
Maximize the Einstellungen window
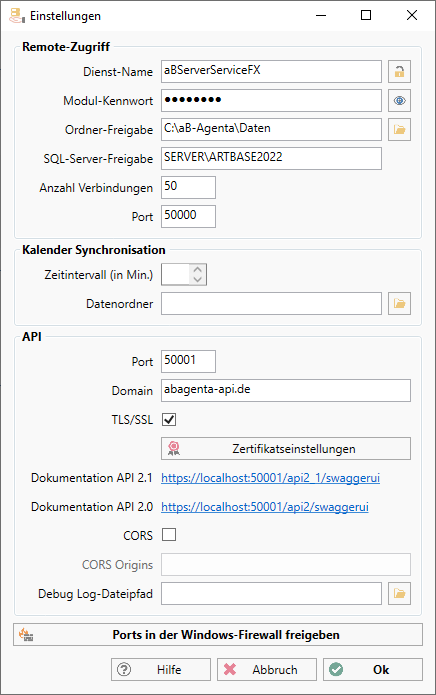point(366,16)
